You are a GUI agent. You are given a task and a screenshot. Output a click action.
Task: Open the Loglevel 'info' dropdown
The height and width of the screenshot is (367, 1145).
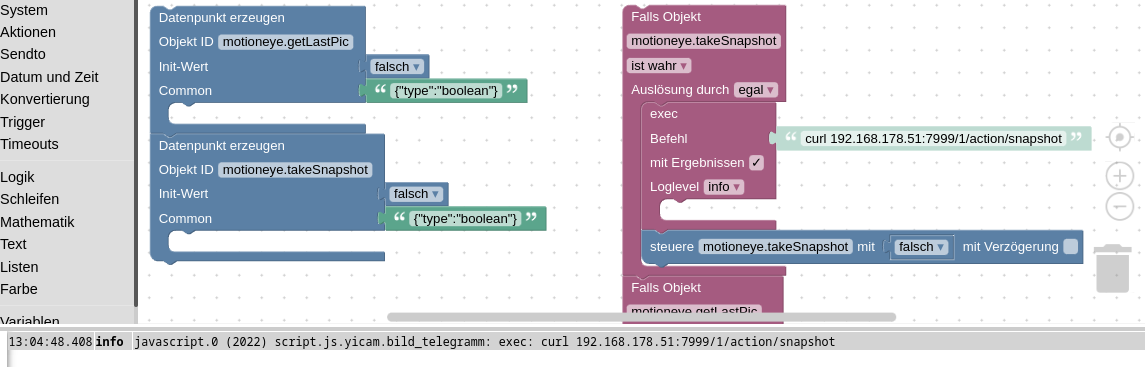[724, 187]
